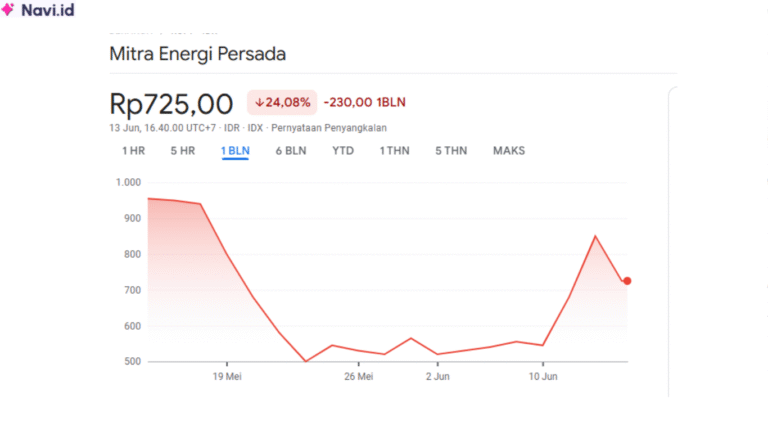This screenshot has width=768, height=432.
Task: Click the 2 Jun date axis marker
Action: (437, 376)
